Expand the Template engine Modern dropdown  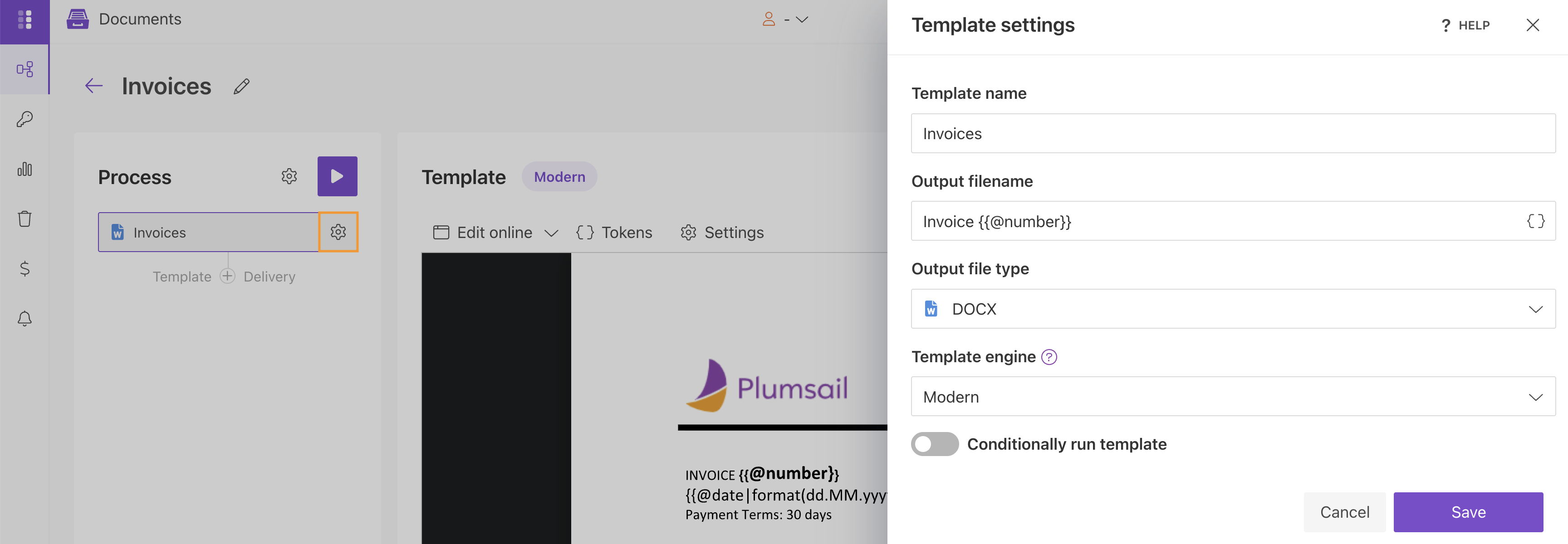(1233, 397)
